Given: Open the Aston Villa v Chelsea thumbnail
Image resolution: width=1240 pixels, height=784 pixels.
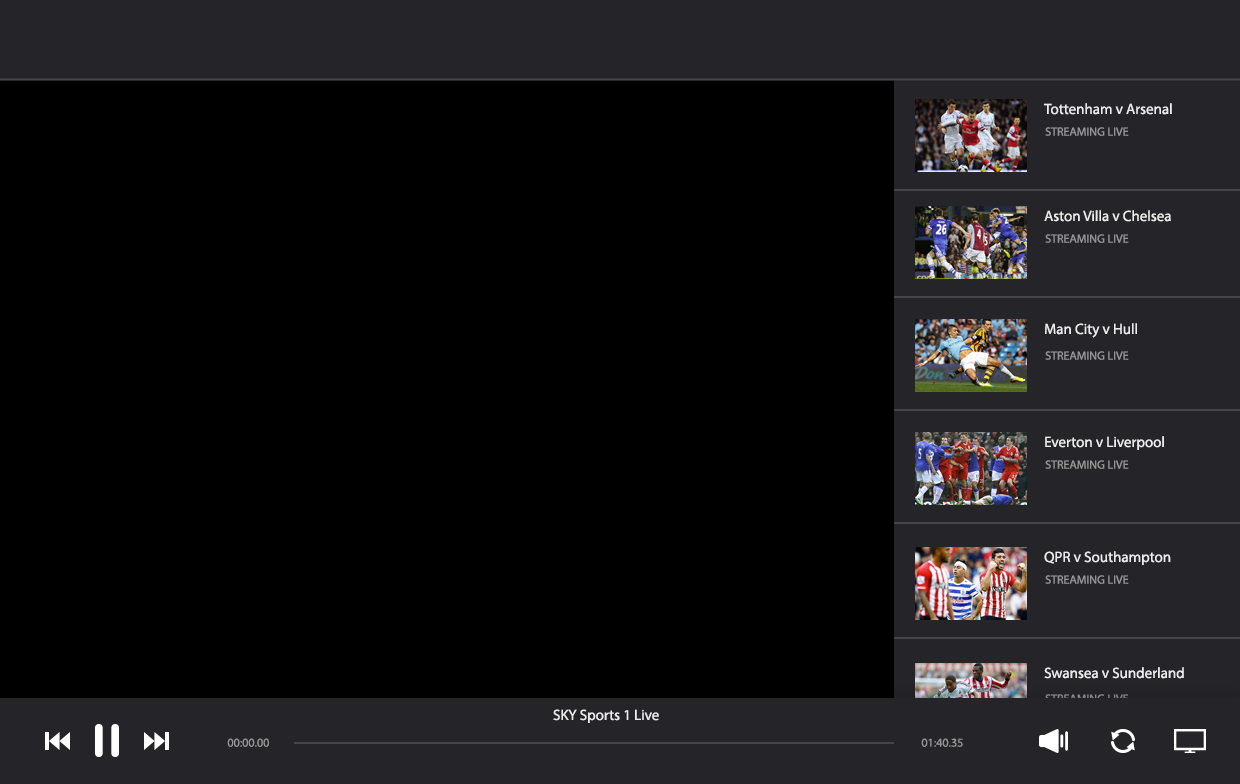Looking at the screenshot, I should [x=971, y=242].
